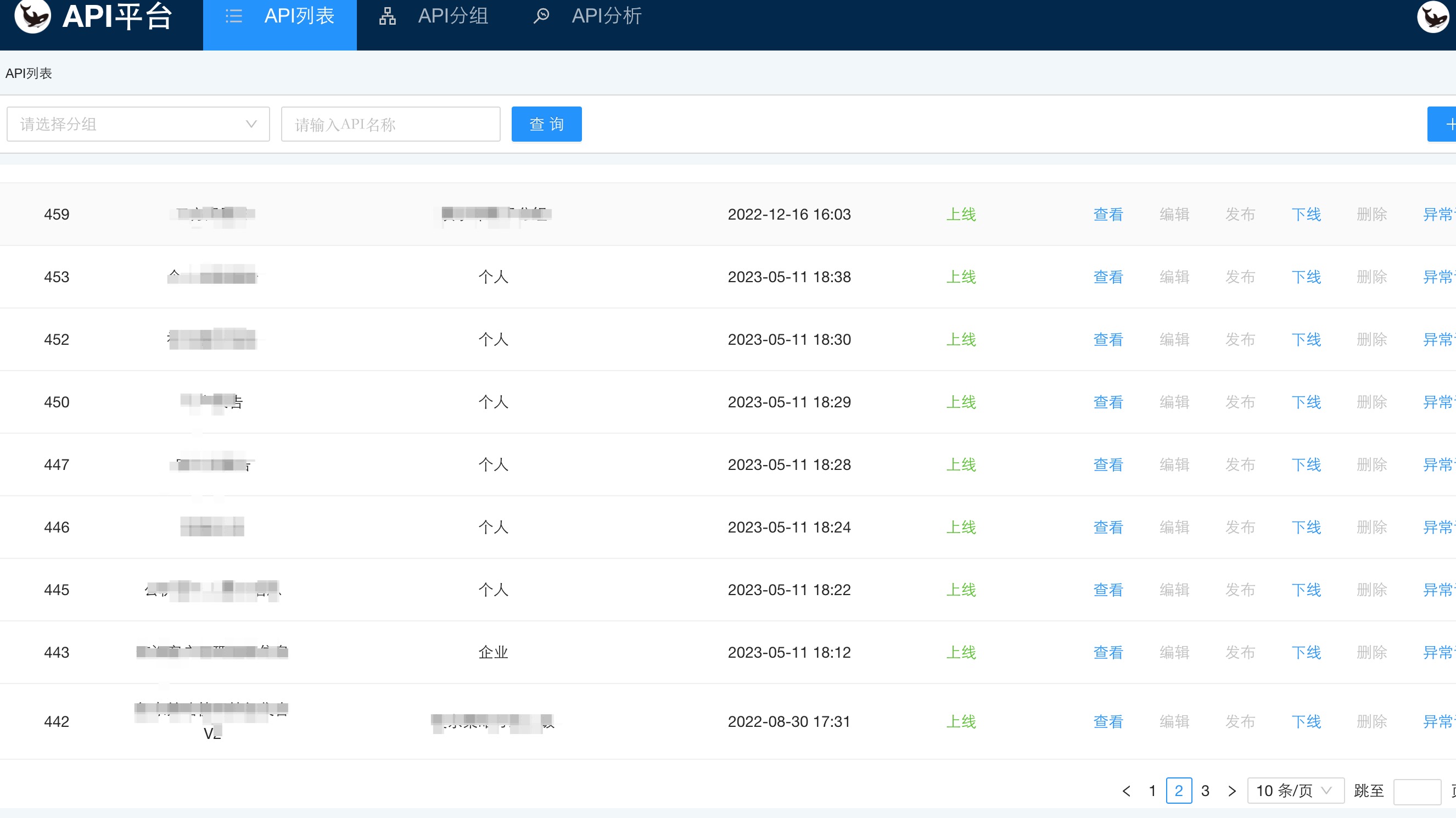Click the 2023-05-11 18:38 date cell
Viewport: 1456px width, 818px height.
789,277
